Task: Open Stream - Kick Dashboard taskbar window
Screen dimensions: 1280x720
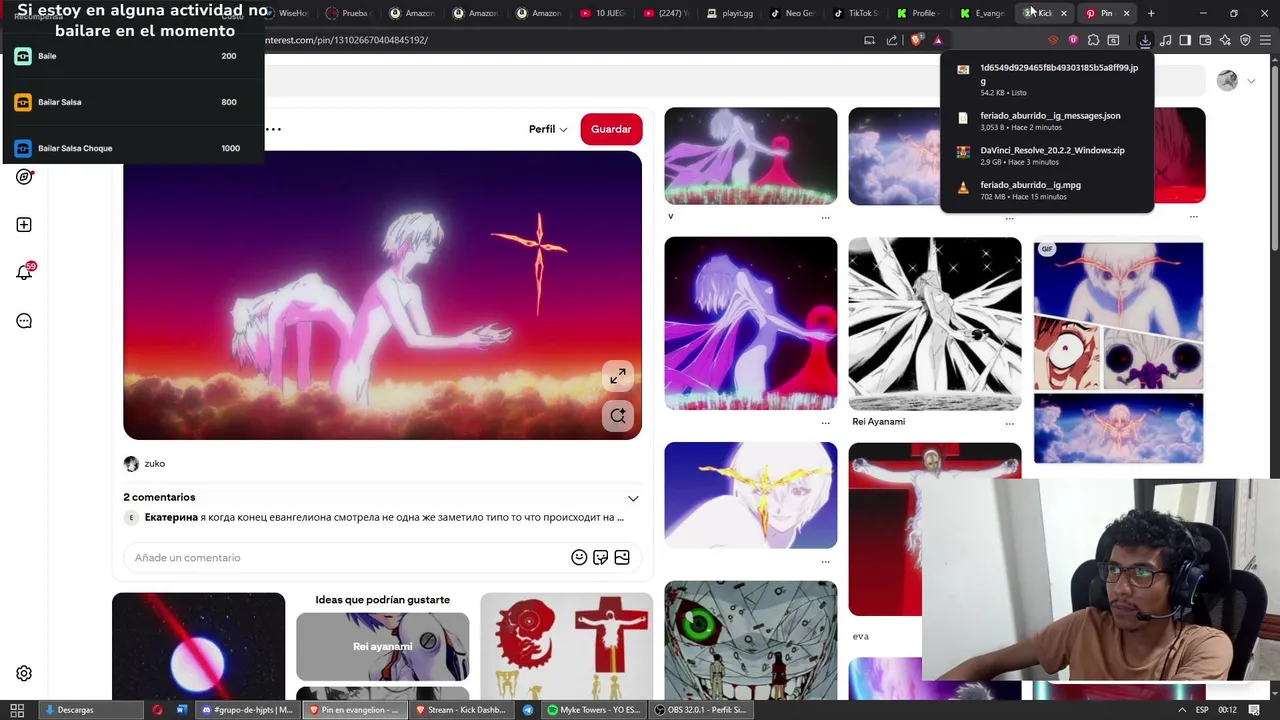Action: pyautogui.click(x=461, y=710)
